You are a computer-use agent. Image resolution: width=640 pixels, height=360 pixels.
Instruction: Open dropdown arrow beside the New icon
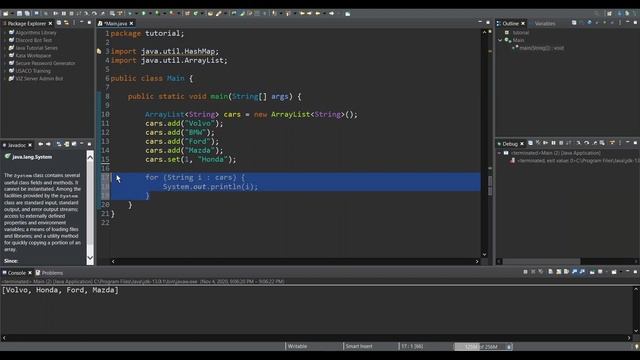pyautogui.click(x=12, y=13)
